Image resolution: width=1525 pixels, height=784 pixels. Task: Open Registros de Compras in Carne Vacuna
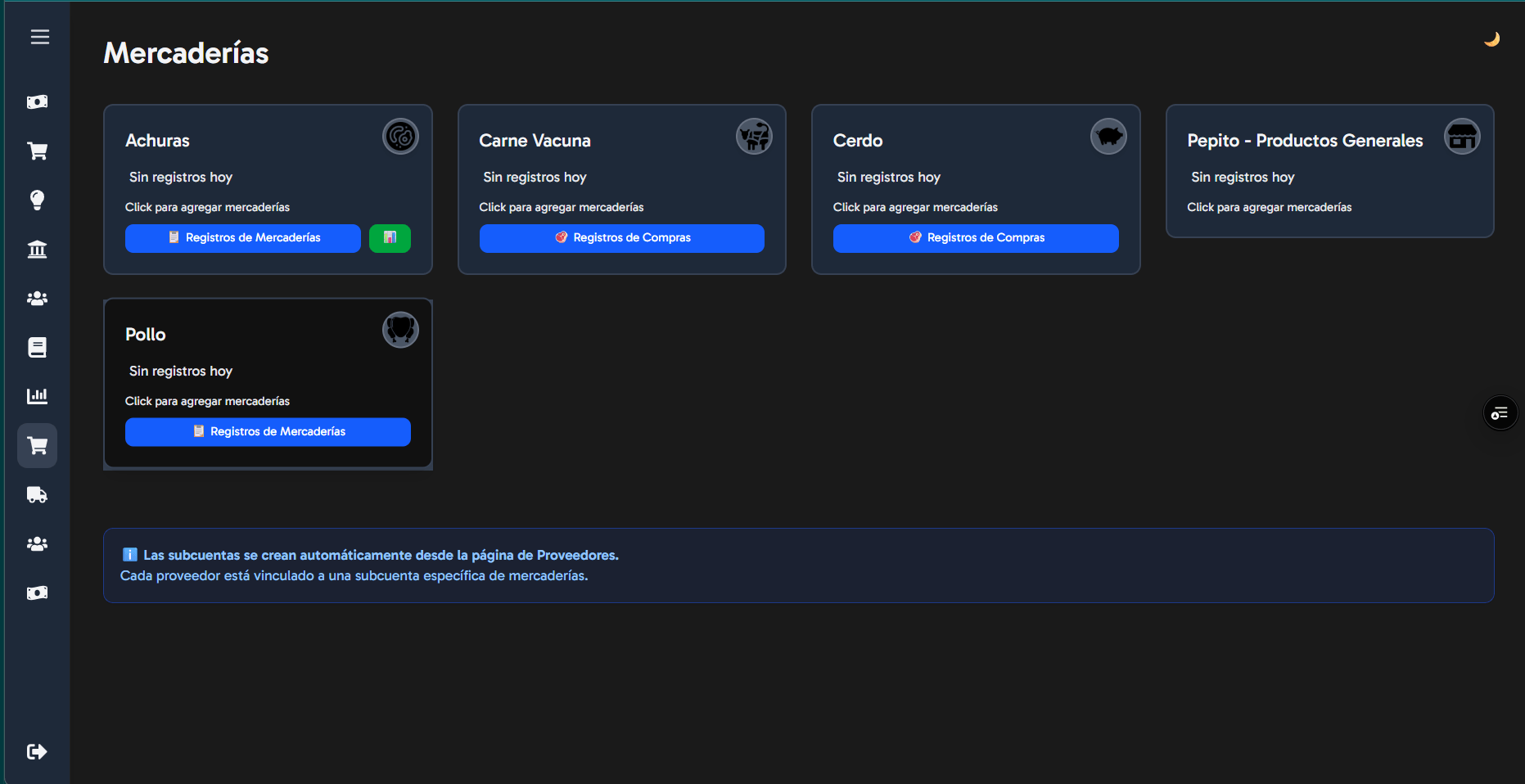pos(622,238)
